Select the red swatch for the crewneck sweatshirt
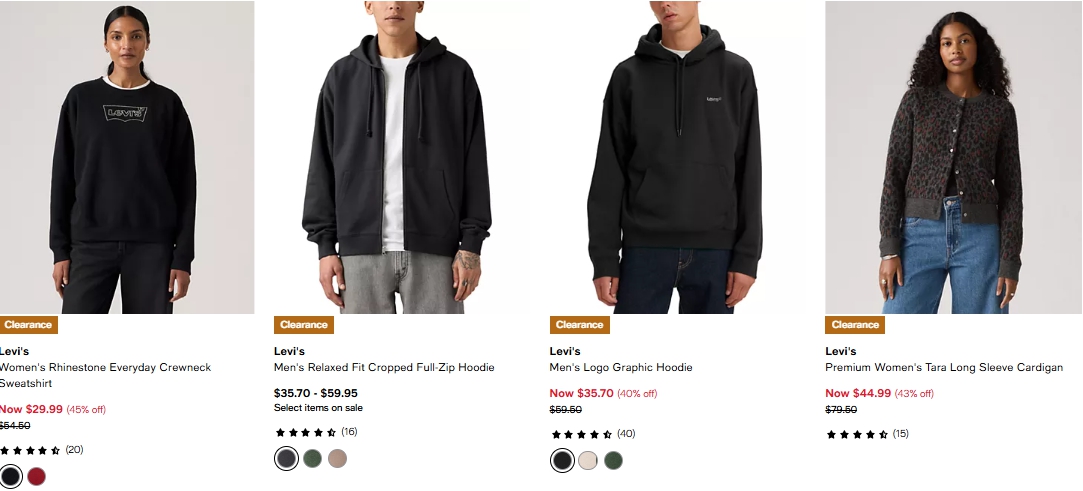This screenshot has width=1083, height=491. (x=37, y=476)
